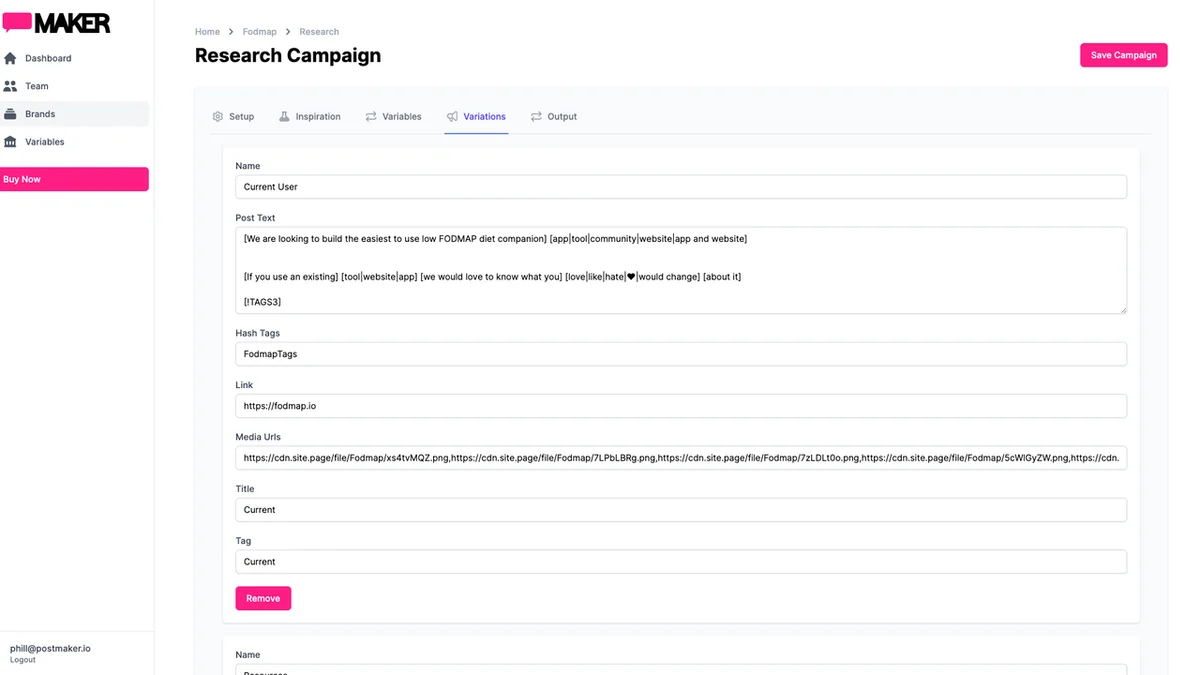This screenshot has height=675, width=1200.
Task: Click the Logout link
Action: (x=23, y=660)
